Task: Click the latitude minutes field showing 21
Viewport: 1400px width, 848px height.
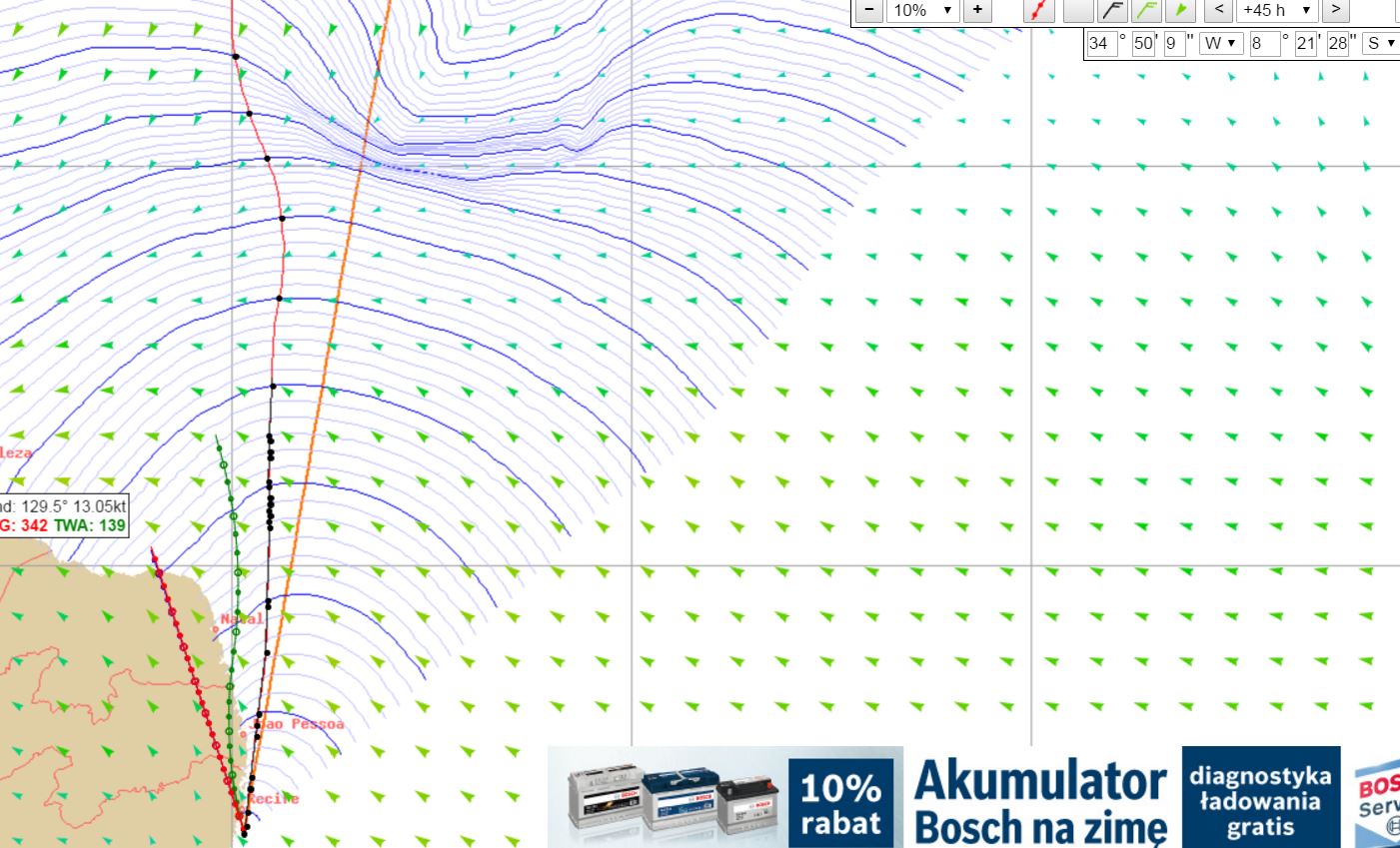Action: 1306,43
